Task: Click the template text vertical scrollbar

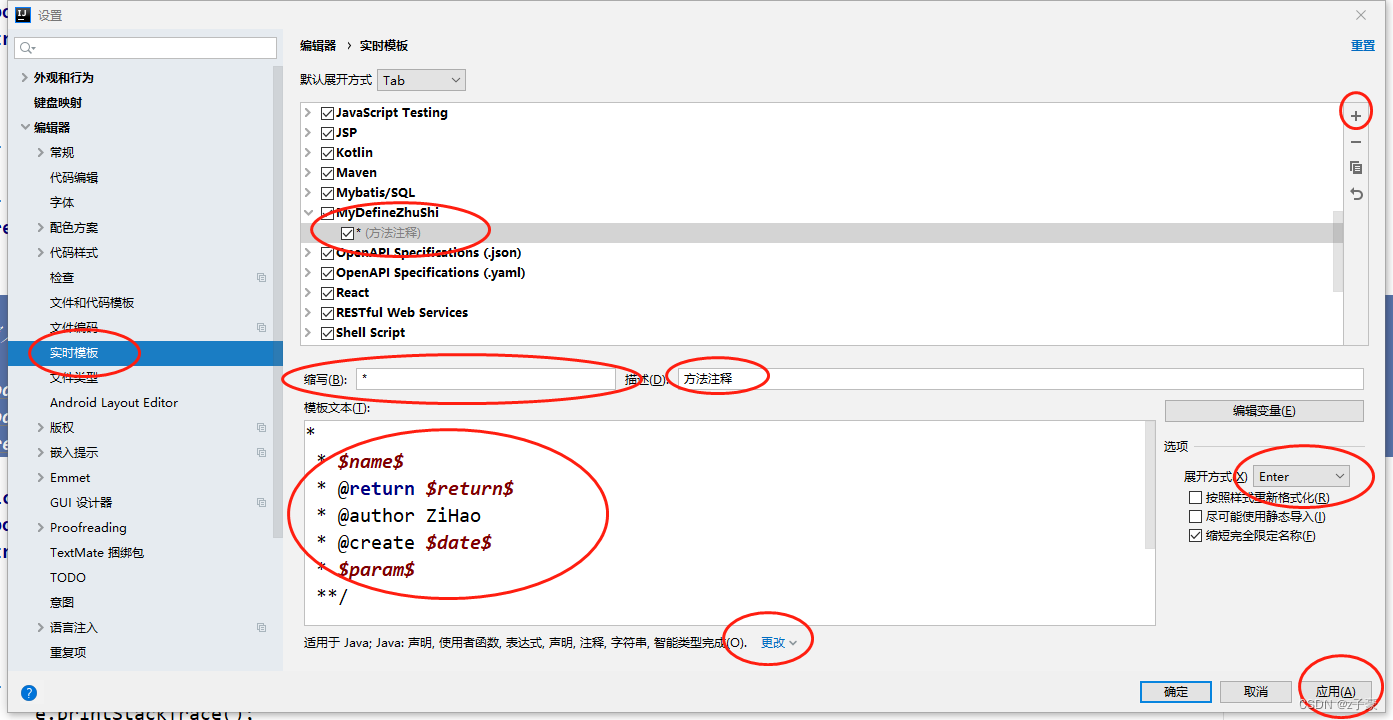Action: pos(1150,485)
